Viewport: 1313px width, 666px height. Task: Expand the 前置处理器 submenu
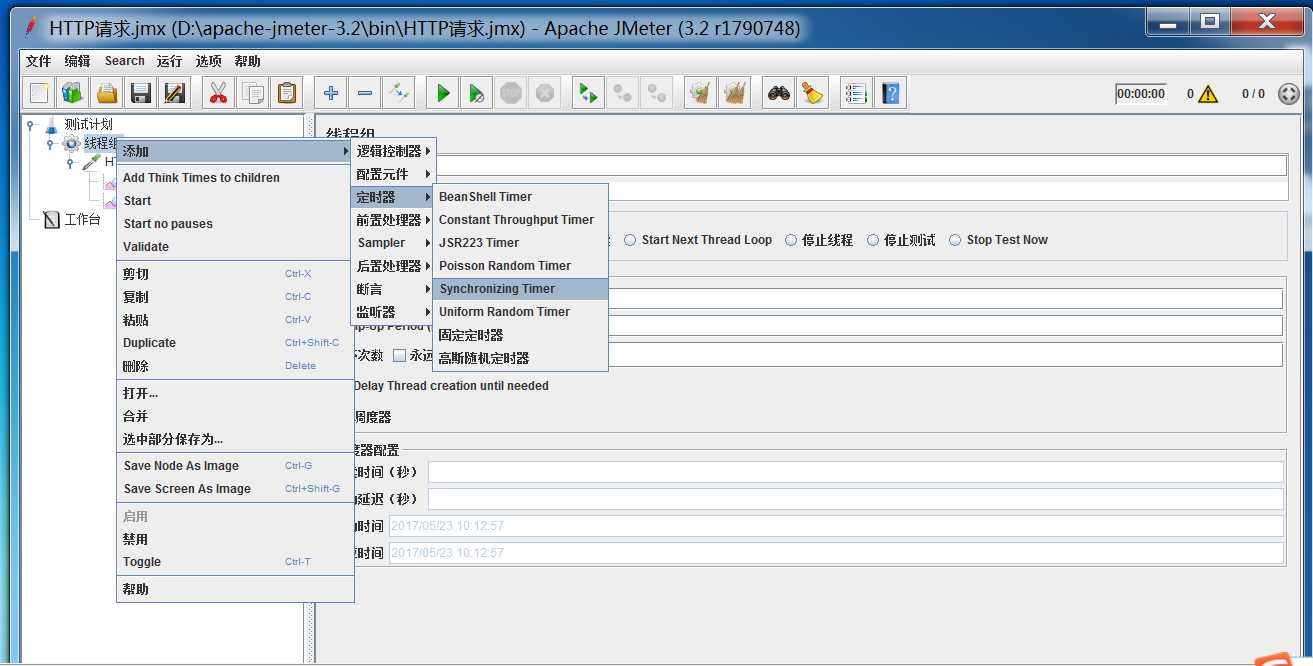[x=394, y=220]
